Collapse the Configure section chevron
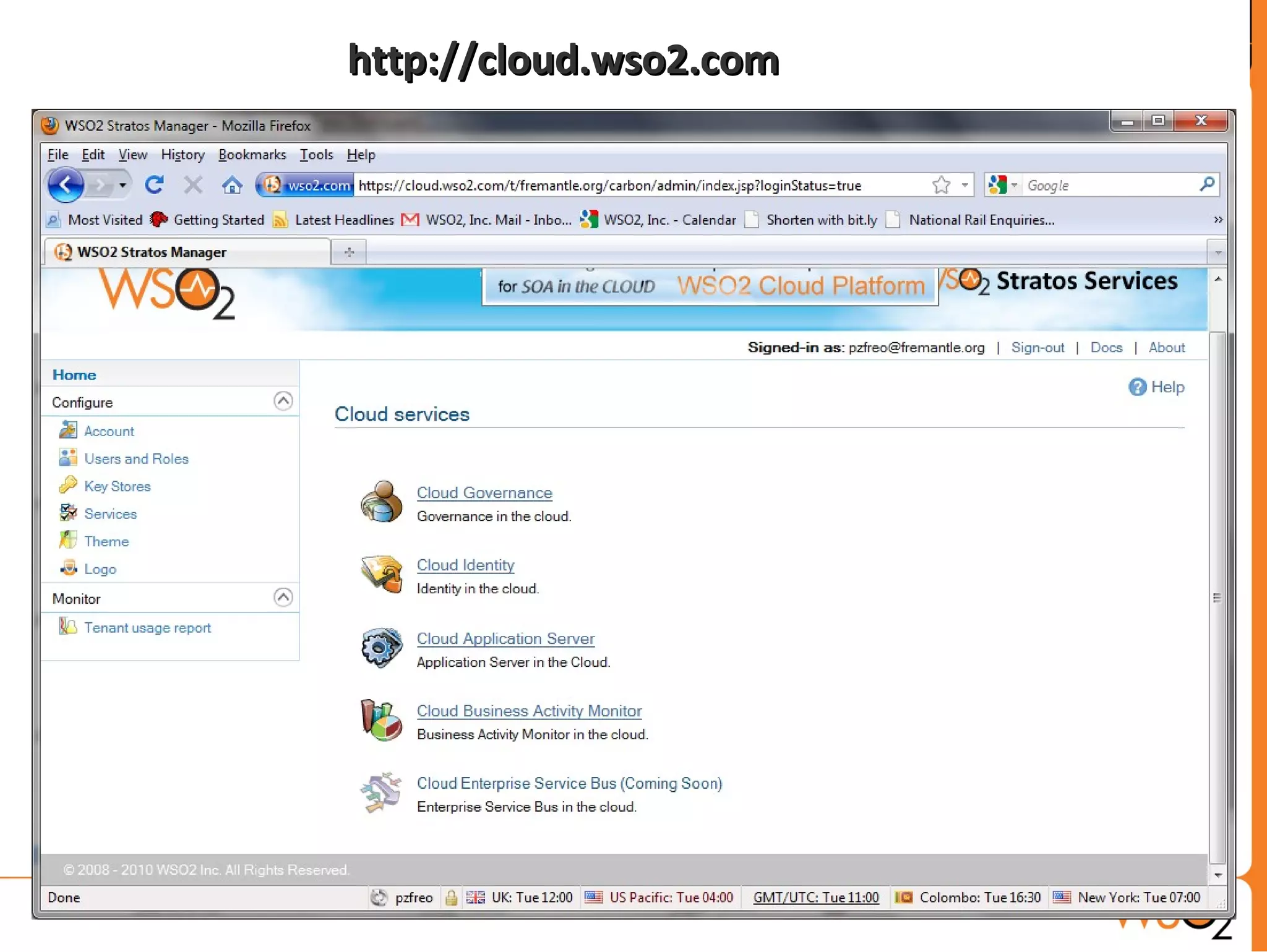 click(283, 401)
